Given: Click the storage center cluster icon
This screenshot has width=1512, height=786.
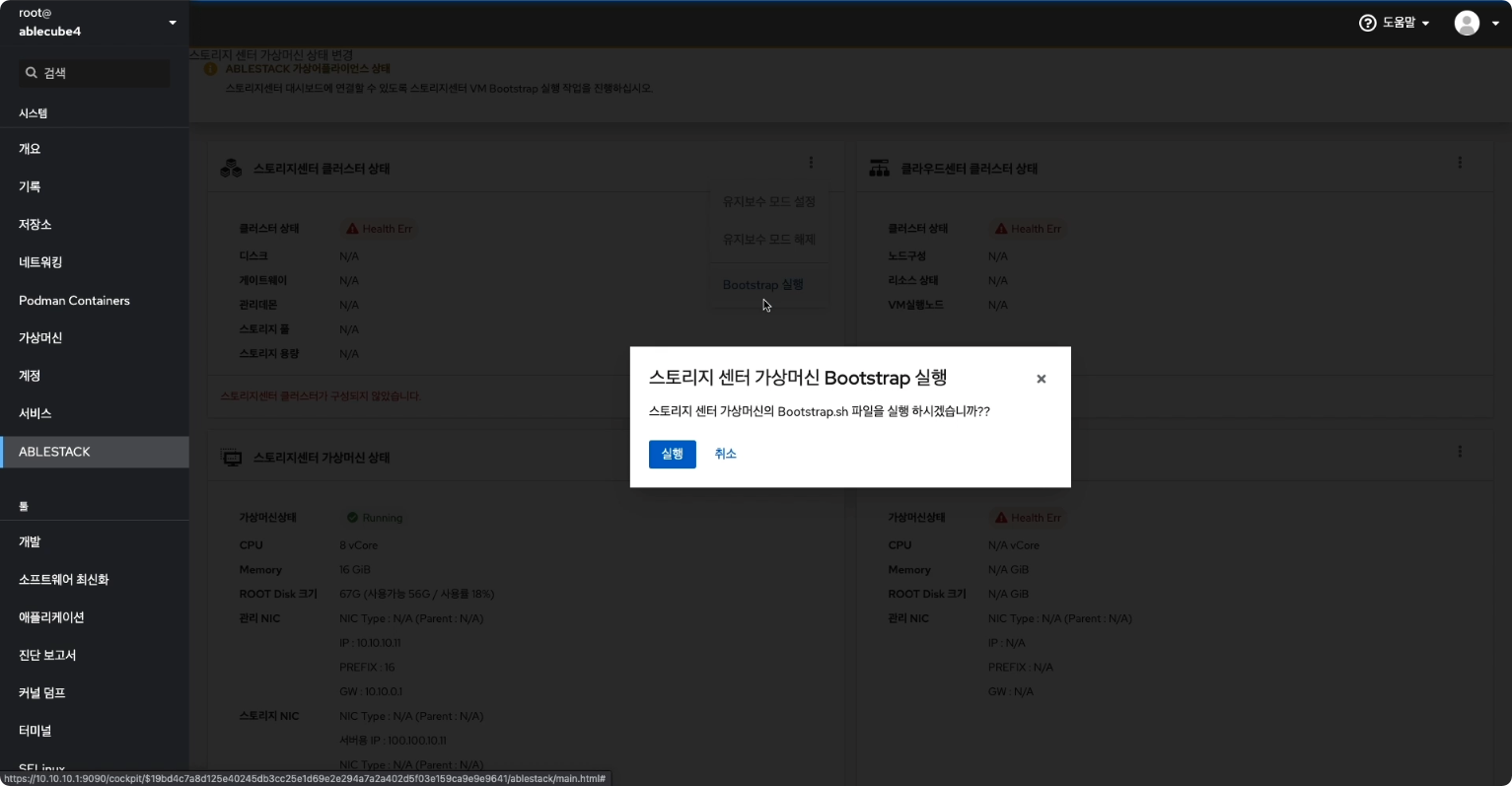Looking at the screenshot, I should pos(231,169).
